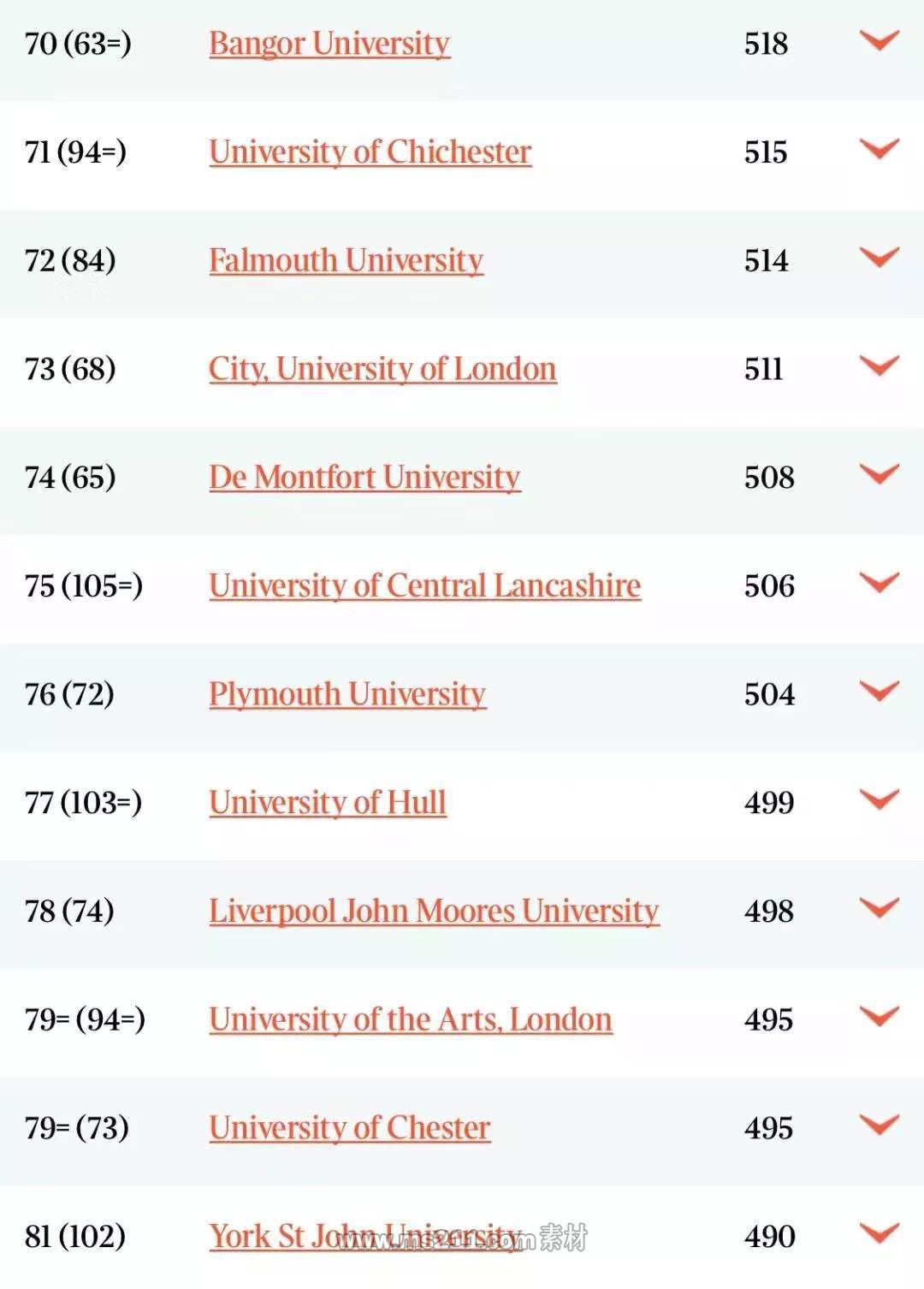
Task: Open the University of Hull link
Action: click(328, 803)
